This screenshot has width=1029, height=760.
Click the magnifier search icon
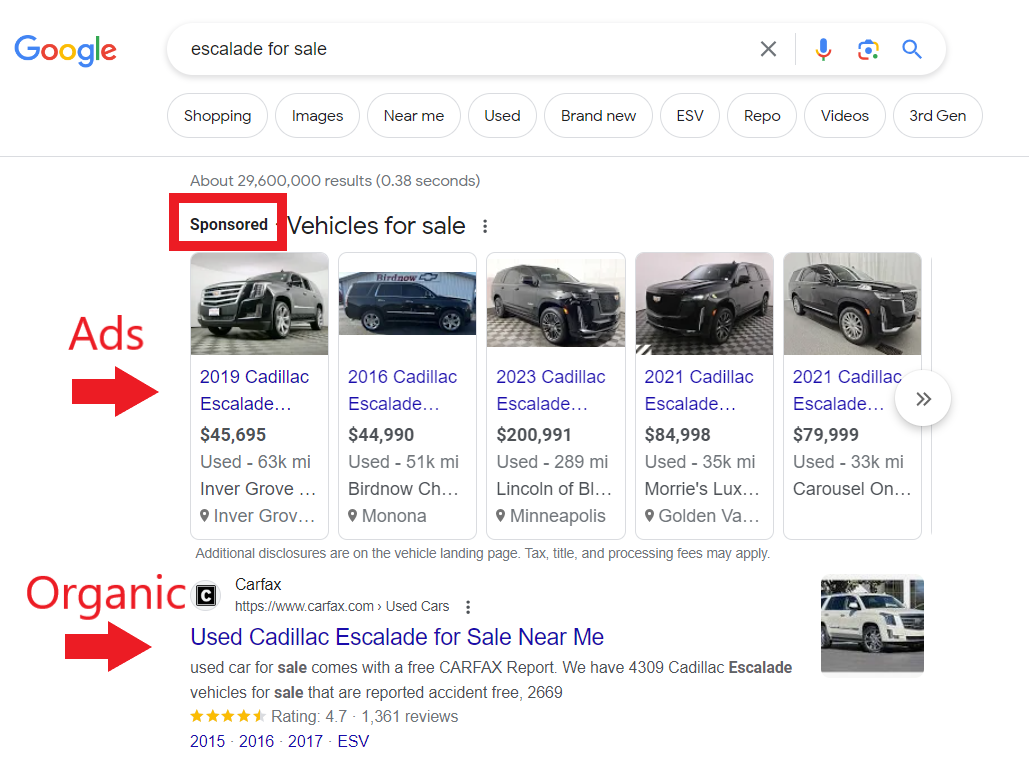click(x=912, y=49)
